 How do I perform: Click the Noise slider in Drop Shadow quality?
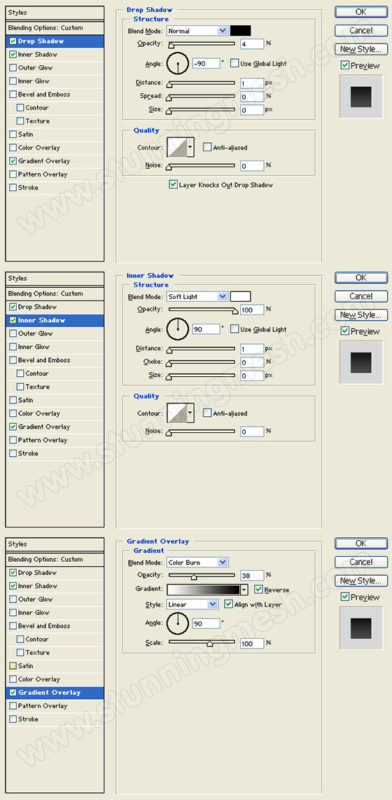click(202, 166)
